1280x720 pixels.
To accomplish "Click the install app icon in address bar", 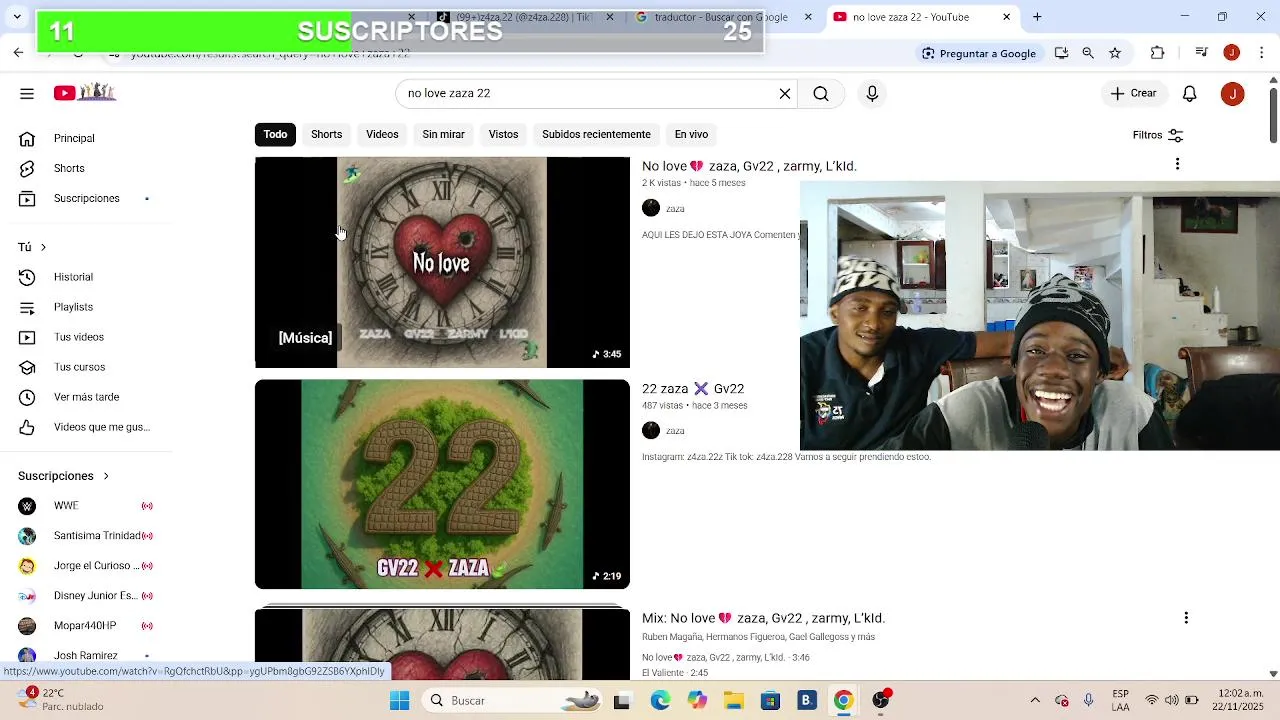I will tap(1061, 53).
